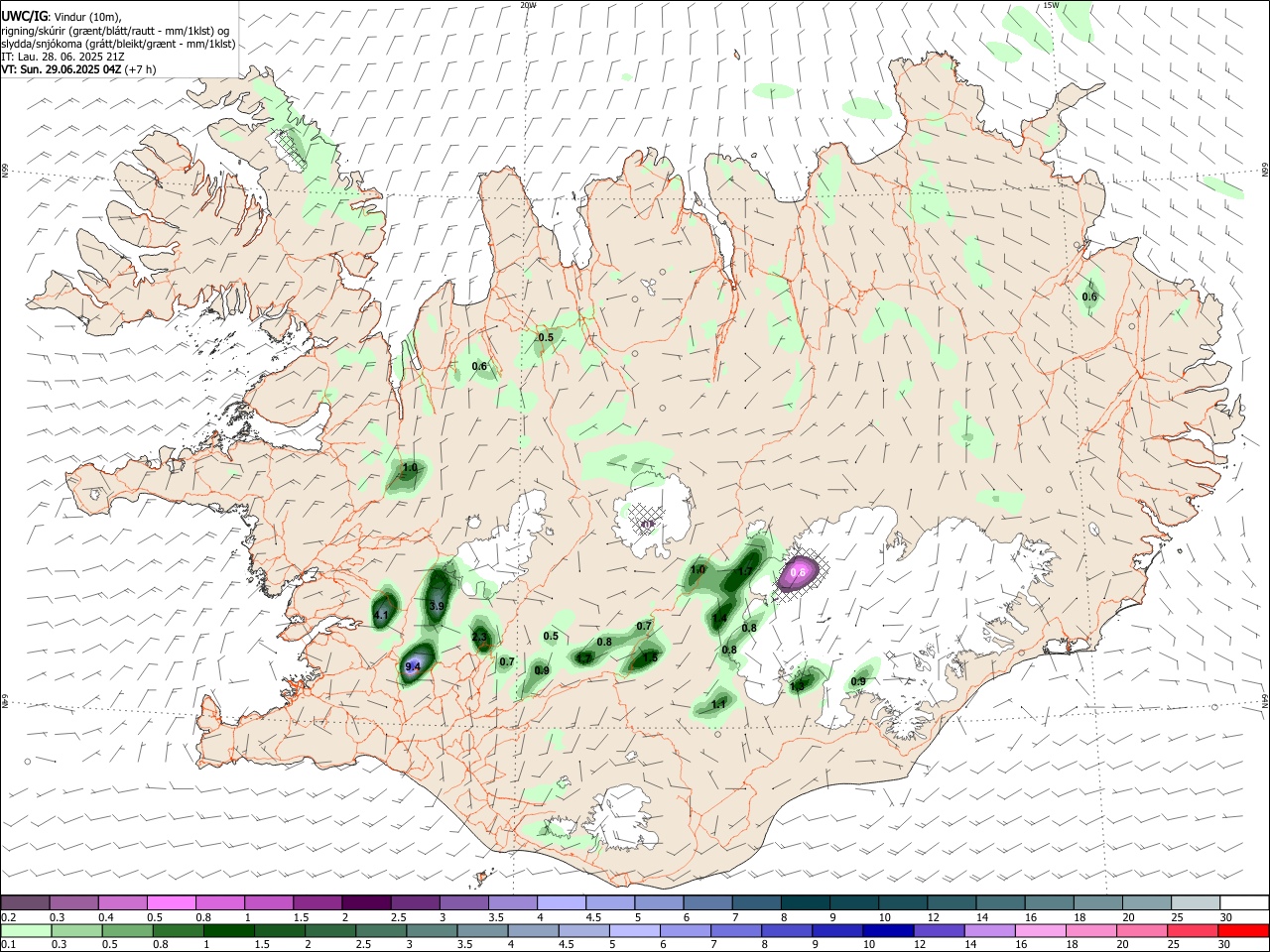Click the pale lavender 4 swatch in upper legend

pyautogui.click(x=560, y=902)
